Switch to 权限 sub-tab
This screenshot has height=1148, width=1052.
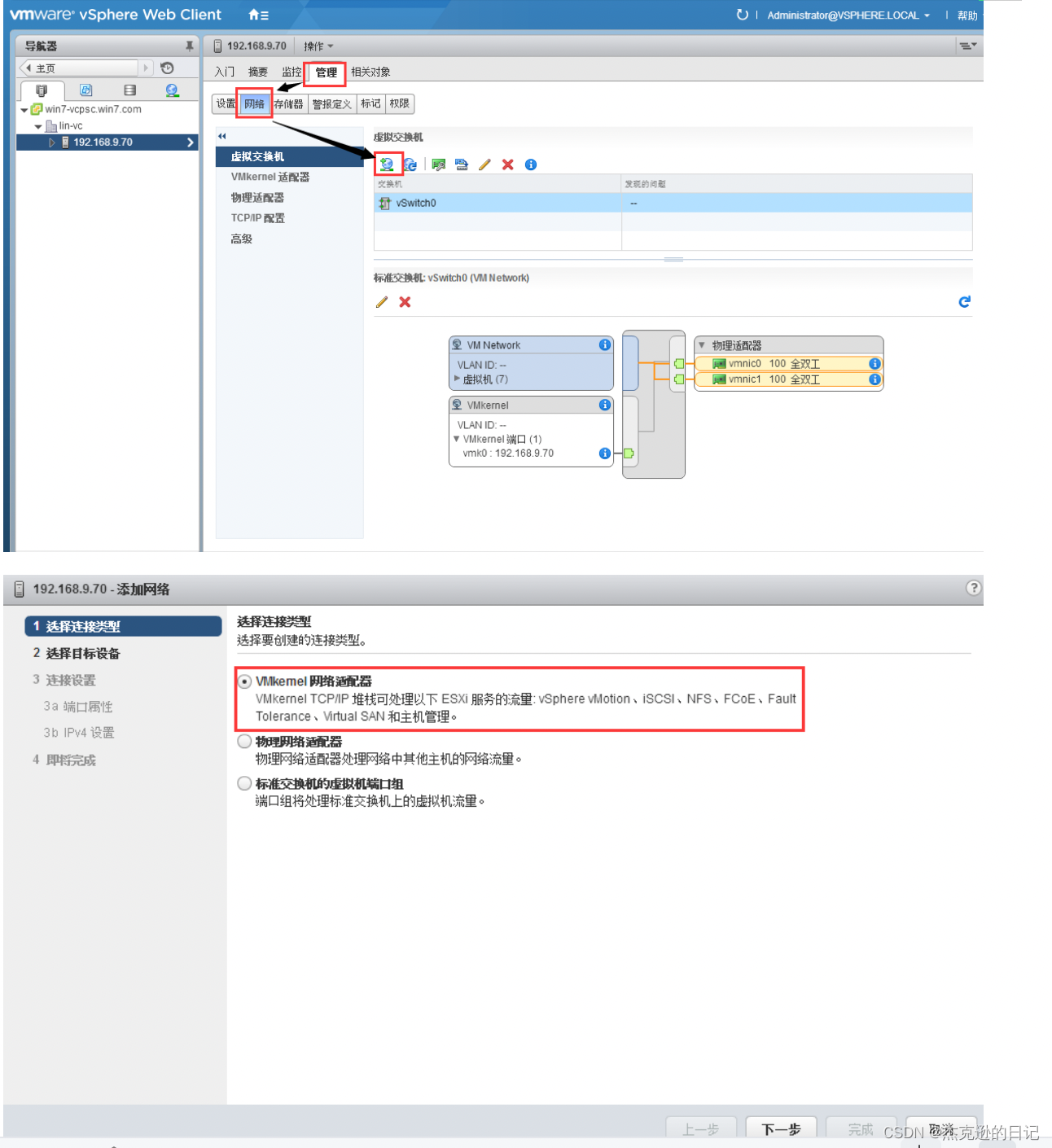click(x=399, y=103)
